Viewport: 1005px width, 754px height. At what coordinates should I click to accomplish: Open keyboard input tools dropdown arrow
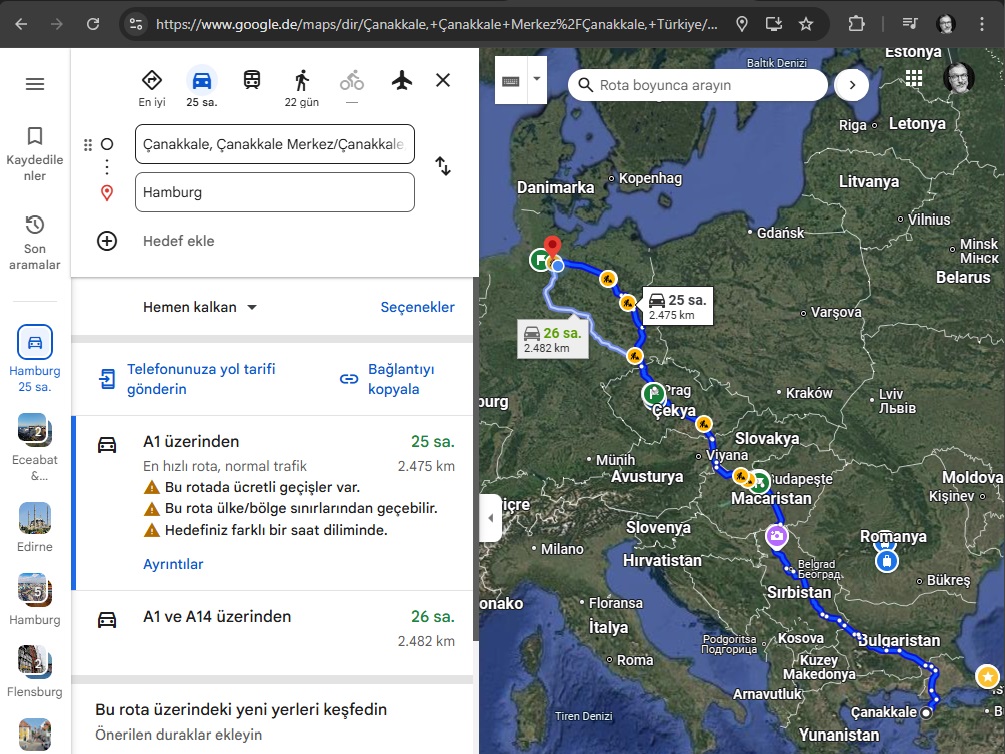pyautogui.click(x=537, y=80)
